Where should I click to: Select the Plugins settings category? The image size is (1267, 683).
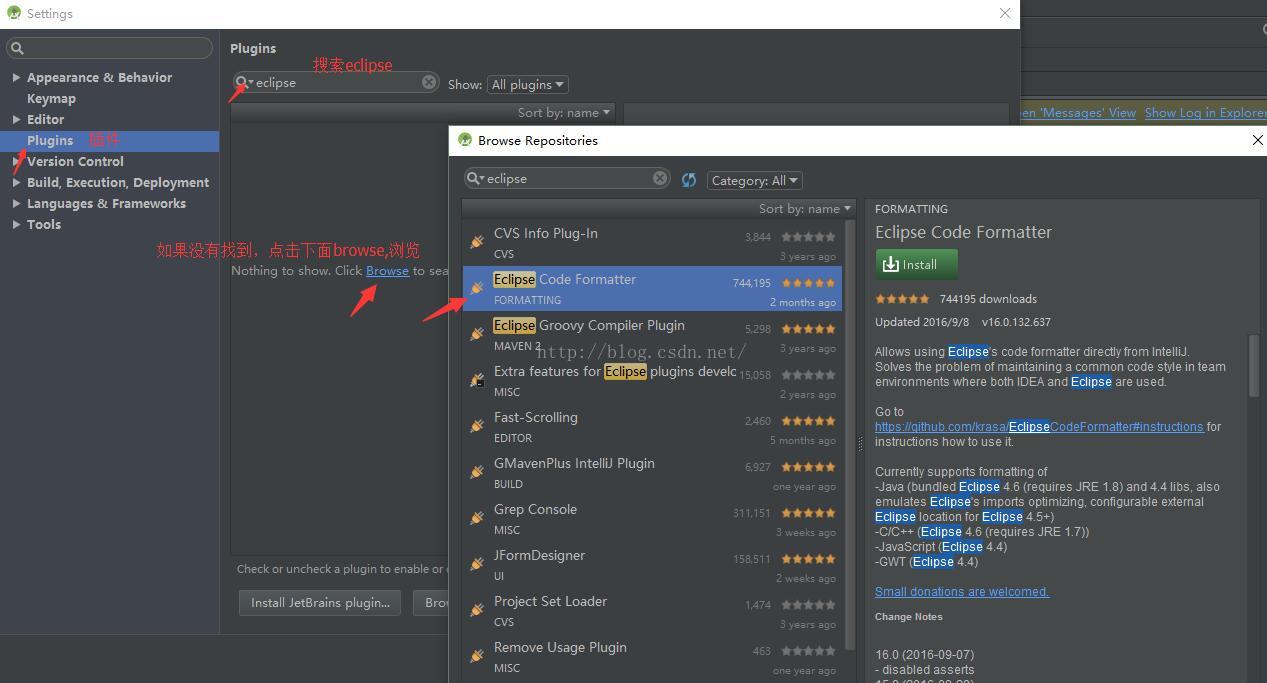(50, 140)
